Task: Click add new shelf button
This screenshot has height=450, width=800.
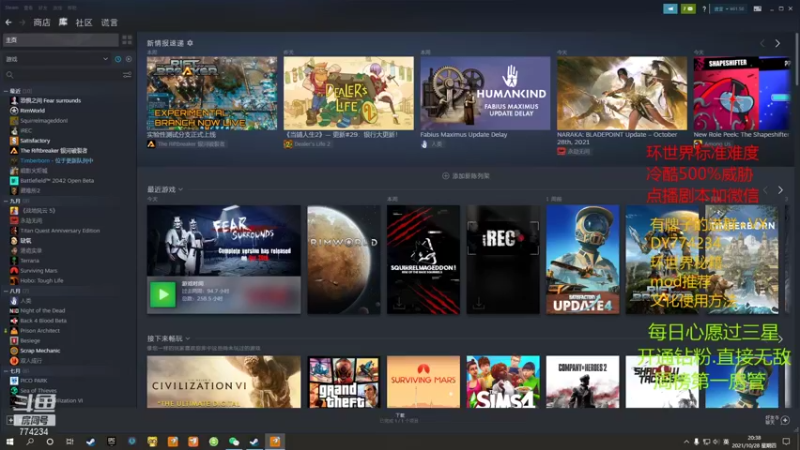Action: click(x=466, y=176)
